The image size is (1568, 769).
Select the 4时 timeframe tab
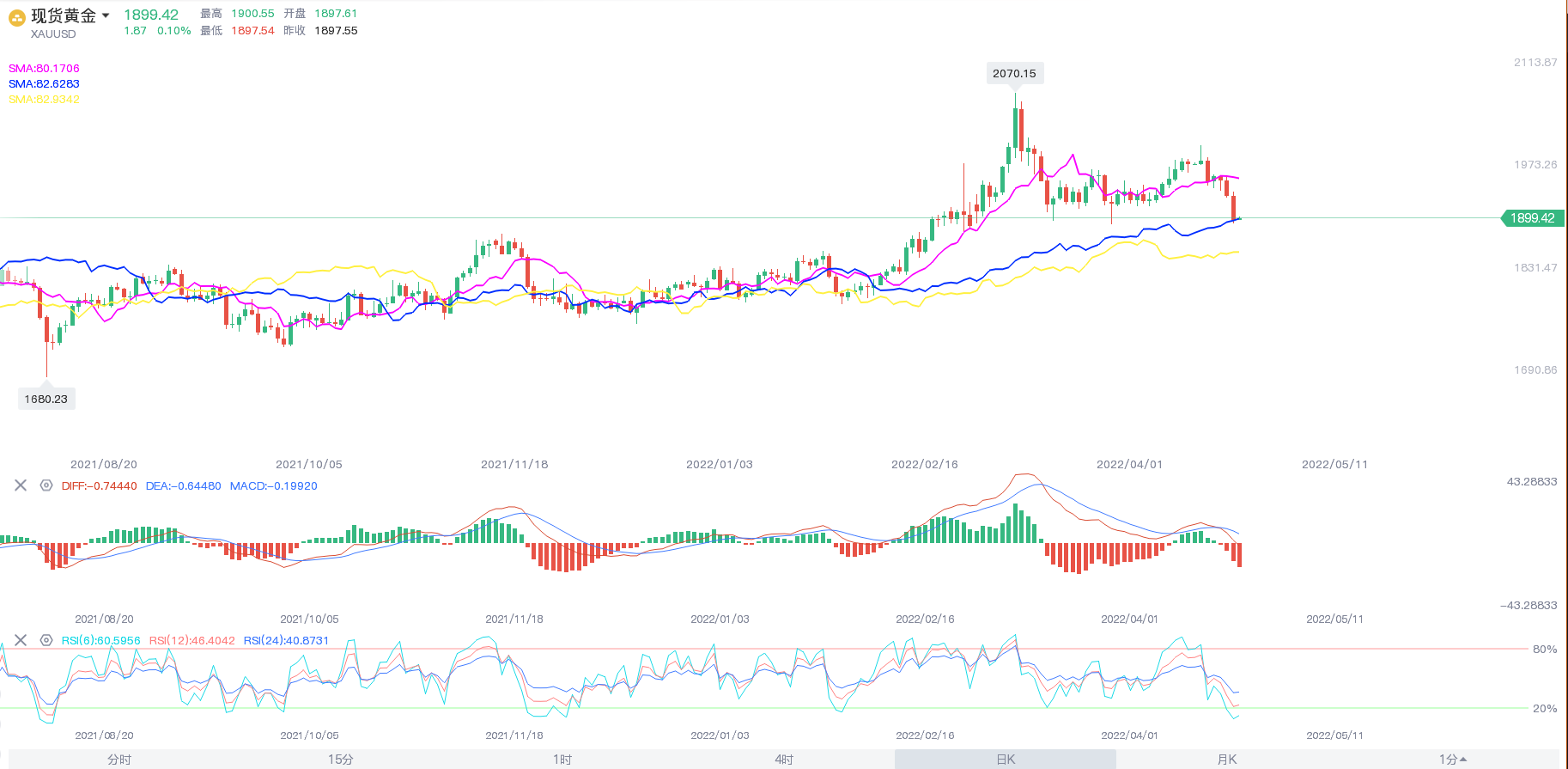(784, 760)
